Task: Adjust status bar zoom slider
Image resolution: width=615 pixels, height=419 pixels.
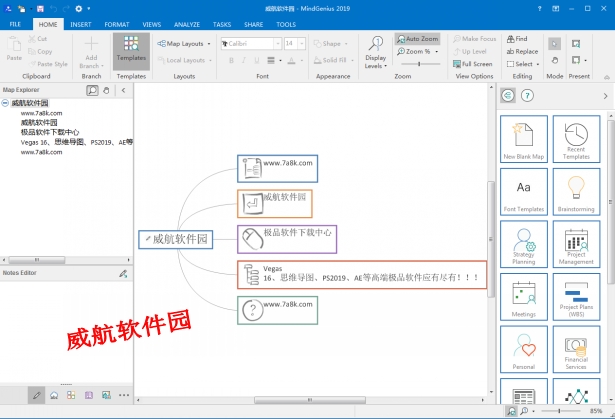Action: click(x=560, y=411)
